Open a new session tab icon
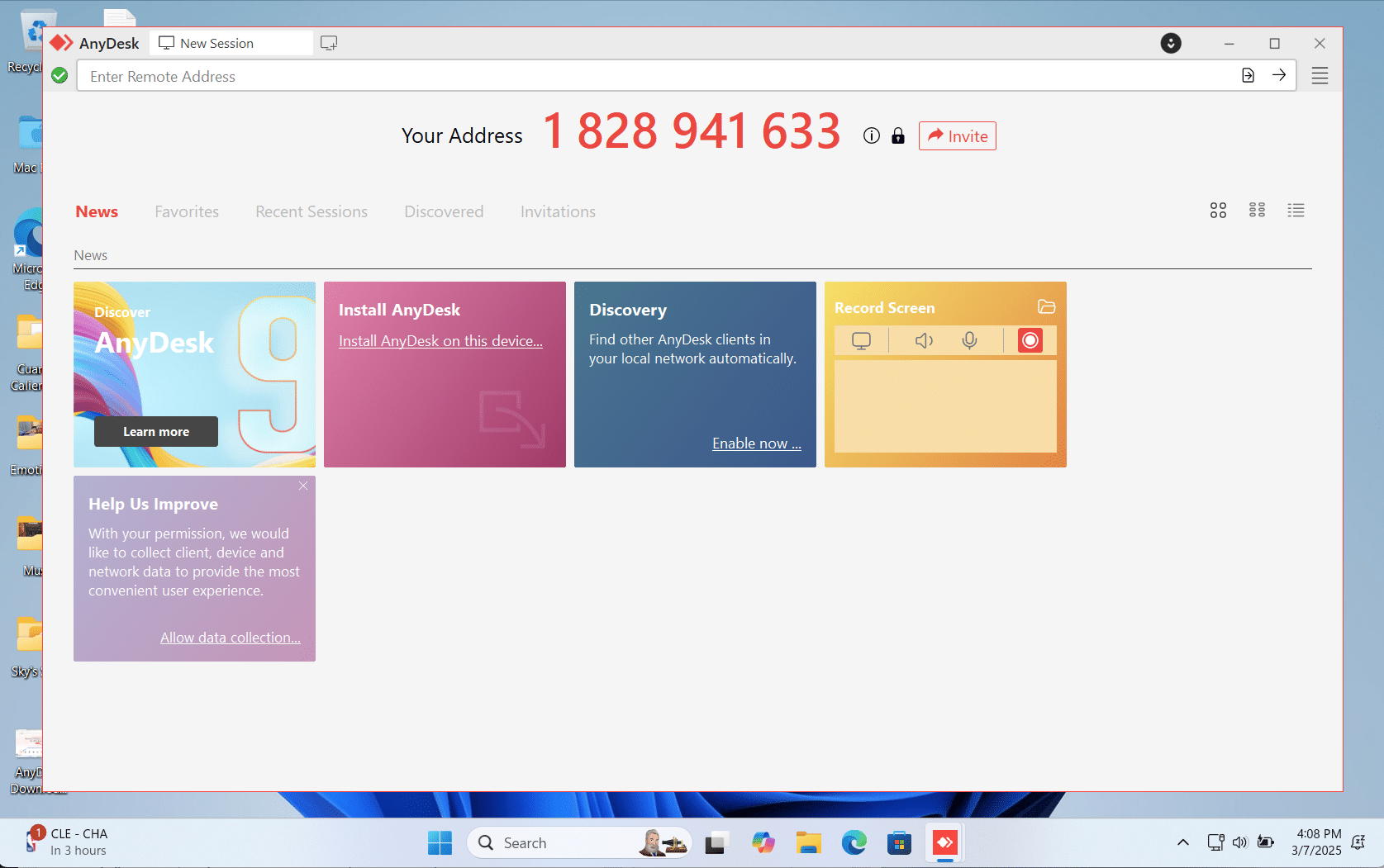The width and height of the screenshot is (1384, 868). (x=329, y=43)
